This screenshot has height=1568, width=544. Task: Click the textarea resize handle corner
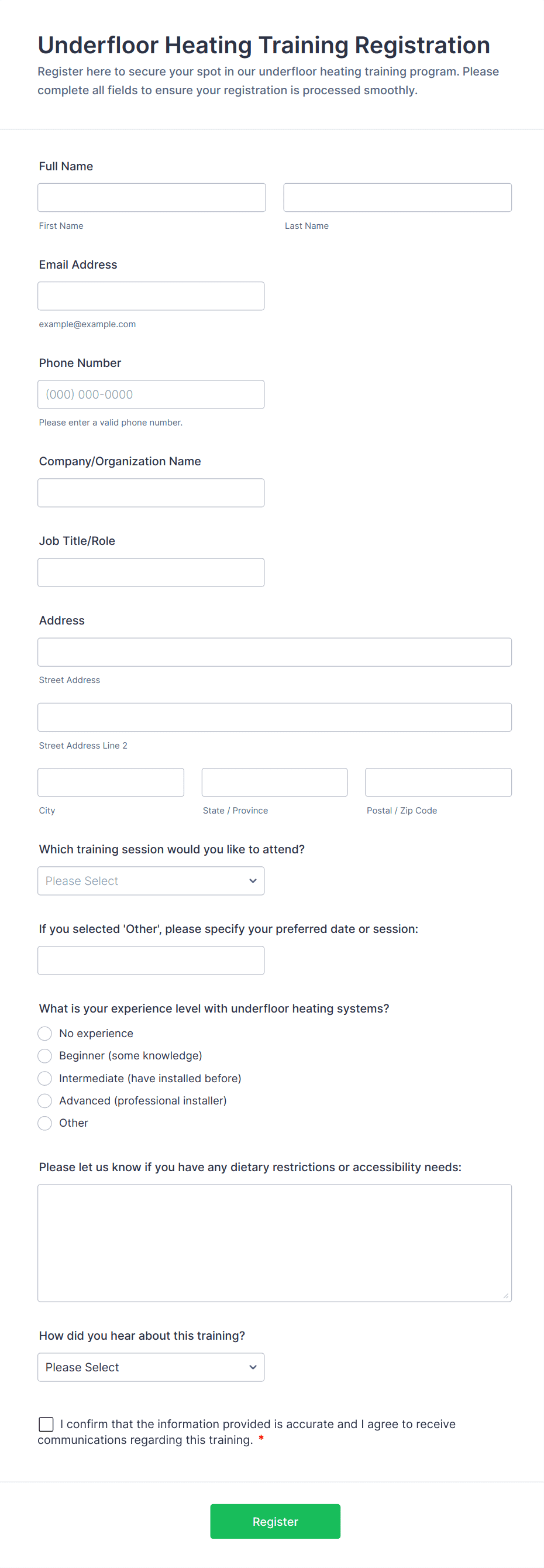(505, 1296)
